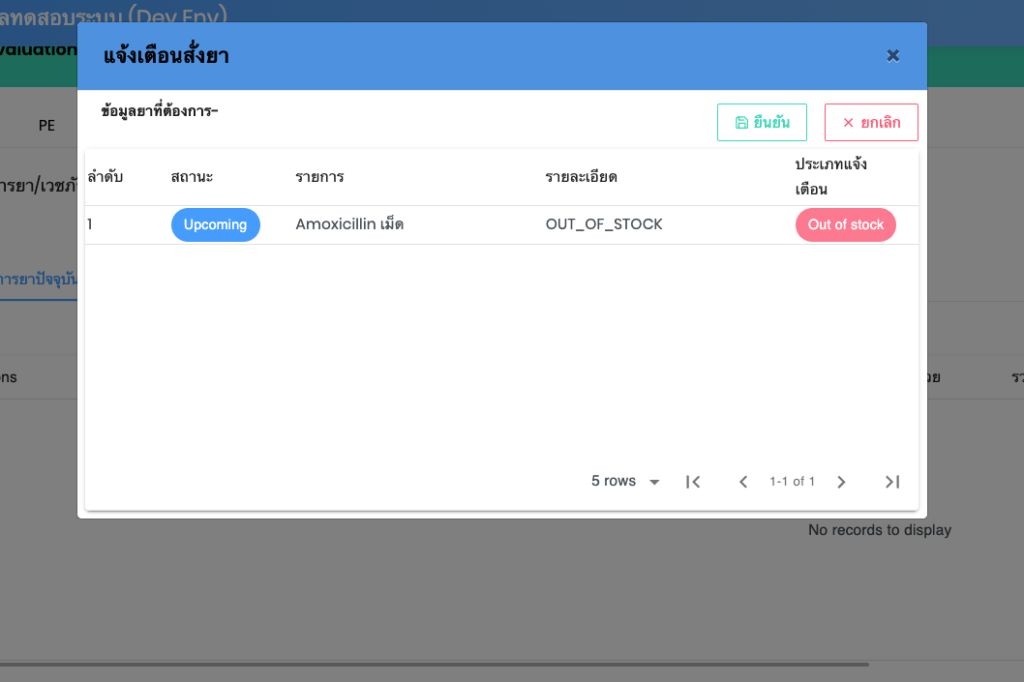Jump to the first page of results
This screenshot has height=682, width=1024.
pyautogui.click(x=693, y=482)
